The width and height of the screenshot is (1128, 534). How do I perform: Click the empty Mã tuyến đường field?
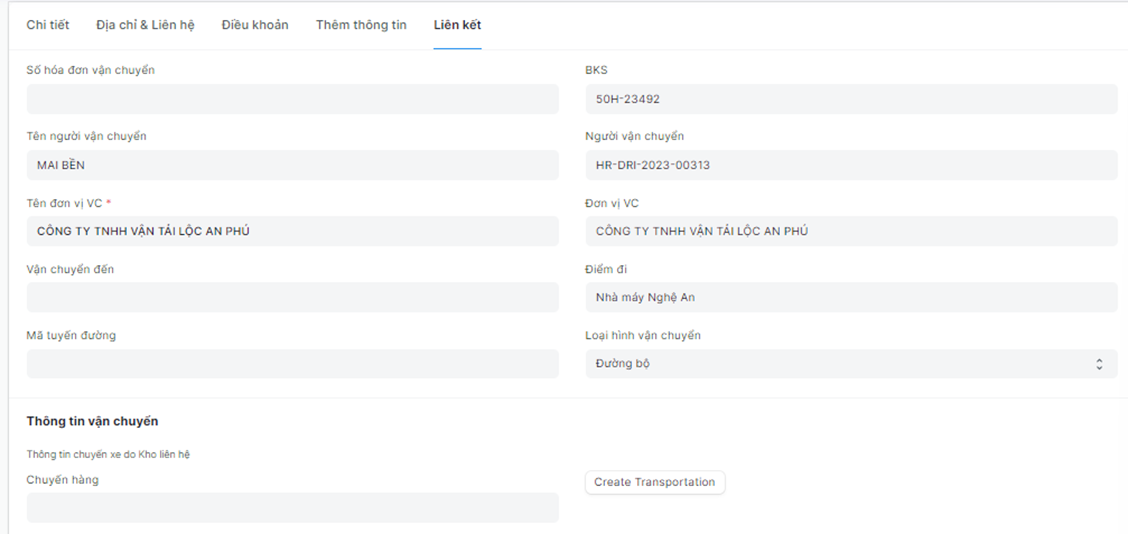pyautogui.click(x=292, y=364)
